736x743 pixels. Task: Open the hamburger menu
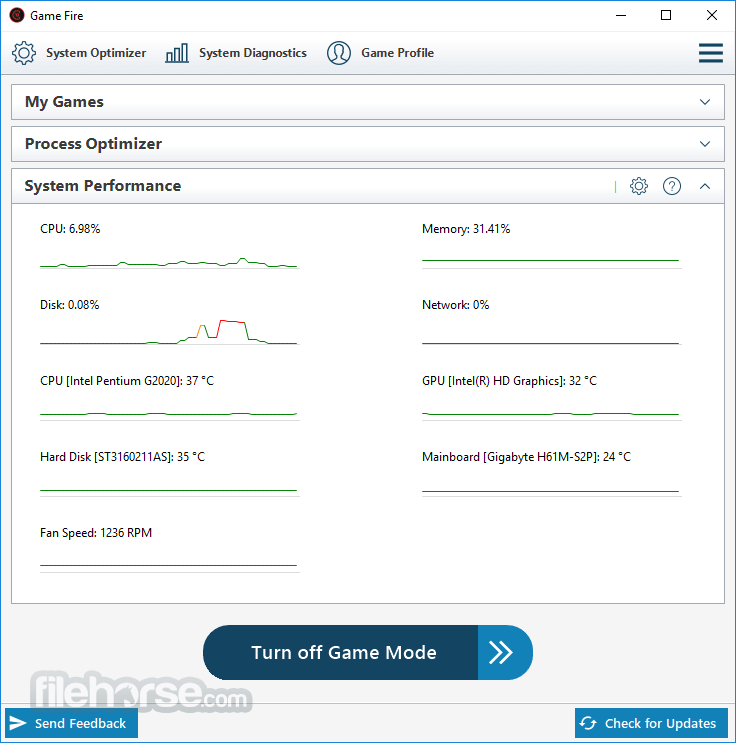(710, 53)
